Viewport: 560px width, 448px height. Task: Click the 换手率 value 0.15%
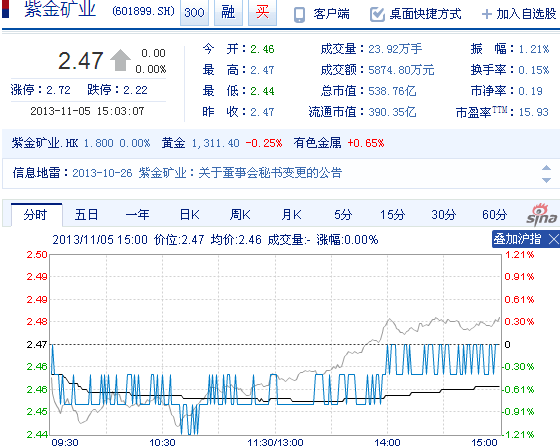tap(534, 70)
